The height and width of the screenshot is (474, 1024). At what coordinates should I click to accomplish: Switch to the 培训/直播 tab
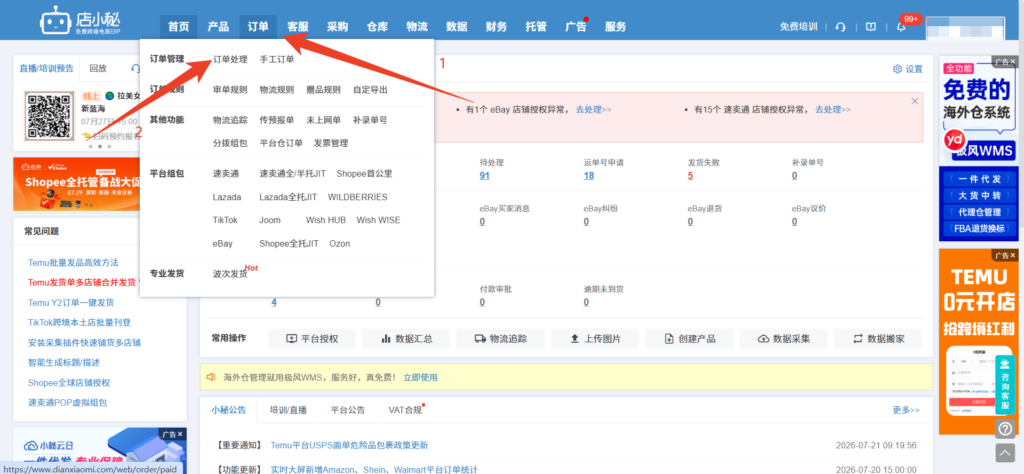(288, 410)
